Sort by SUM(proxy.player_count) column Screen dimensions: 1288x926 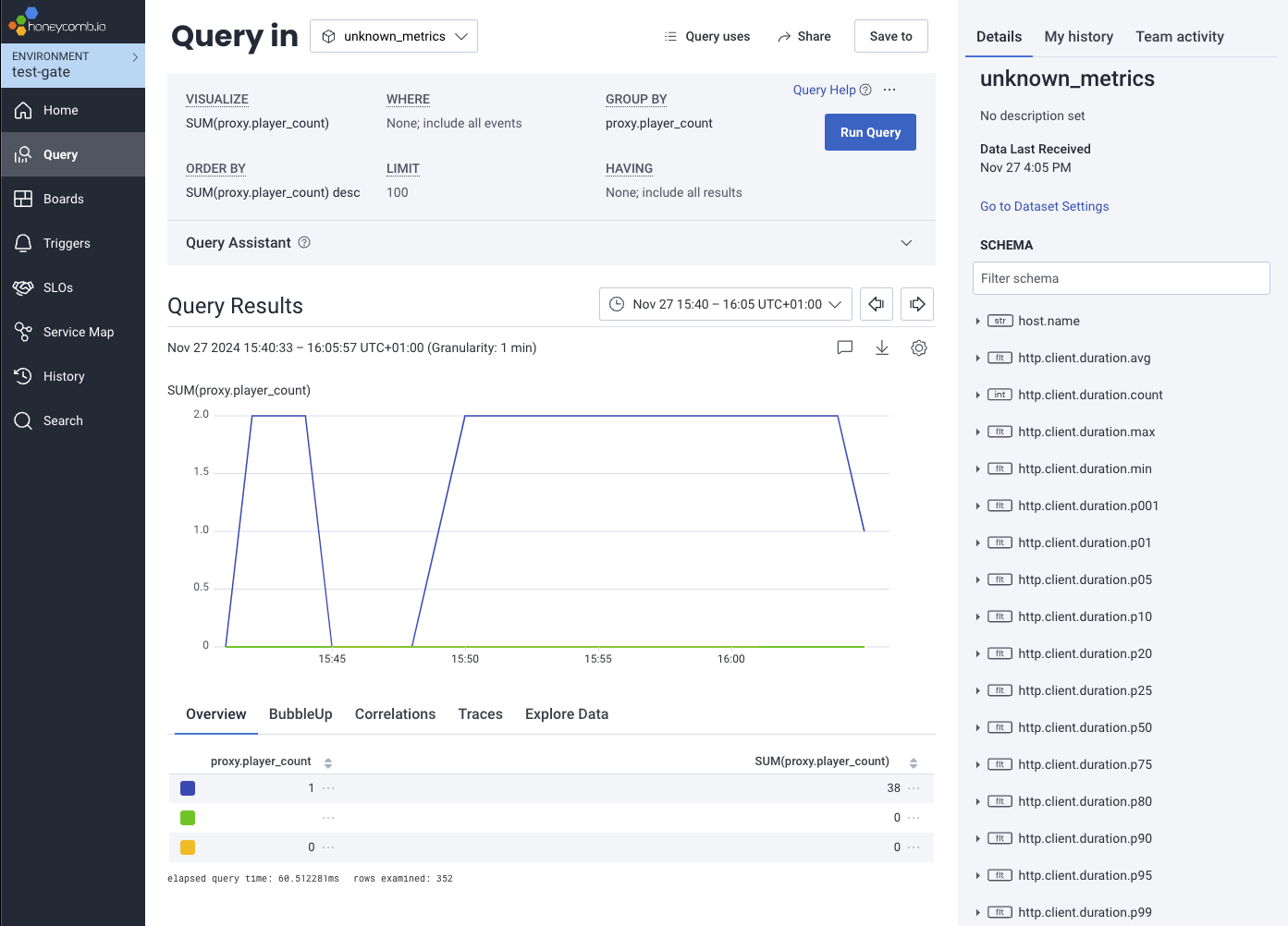pyautogui.click(x=913, y=762)
